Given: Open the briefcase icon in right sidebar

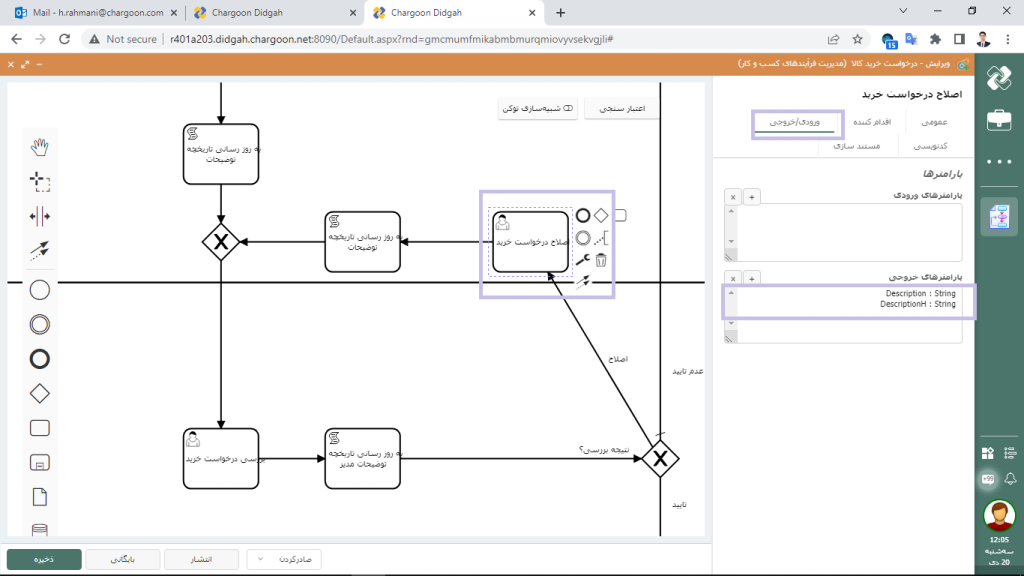Looking at the screenshot, I should tap(998, 120).
